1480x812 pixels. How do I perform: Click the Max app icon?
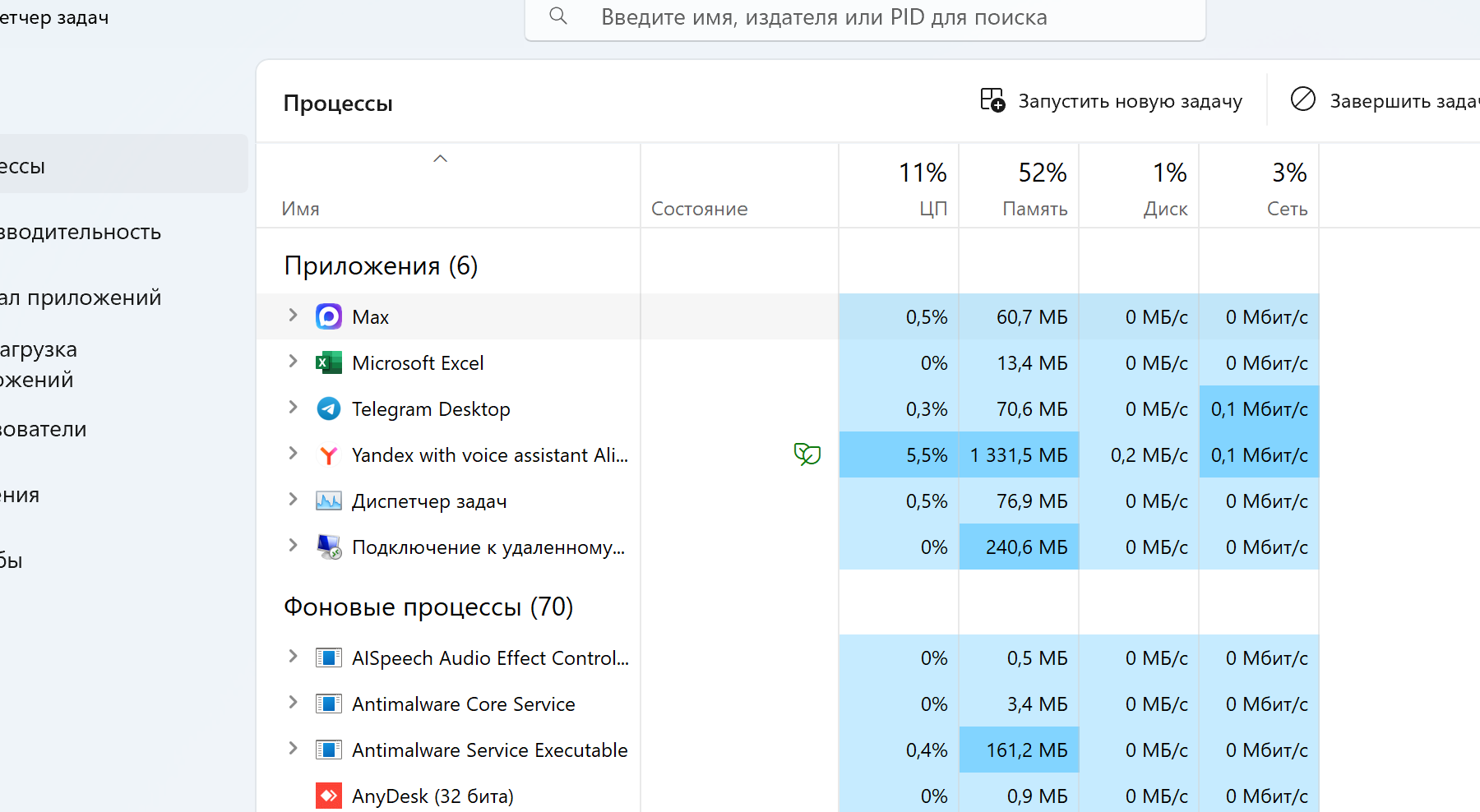point(329,316)
